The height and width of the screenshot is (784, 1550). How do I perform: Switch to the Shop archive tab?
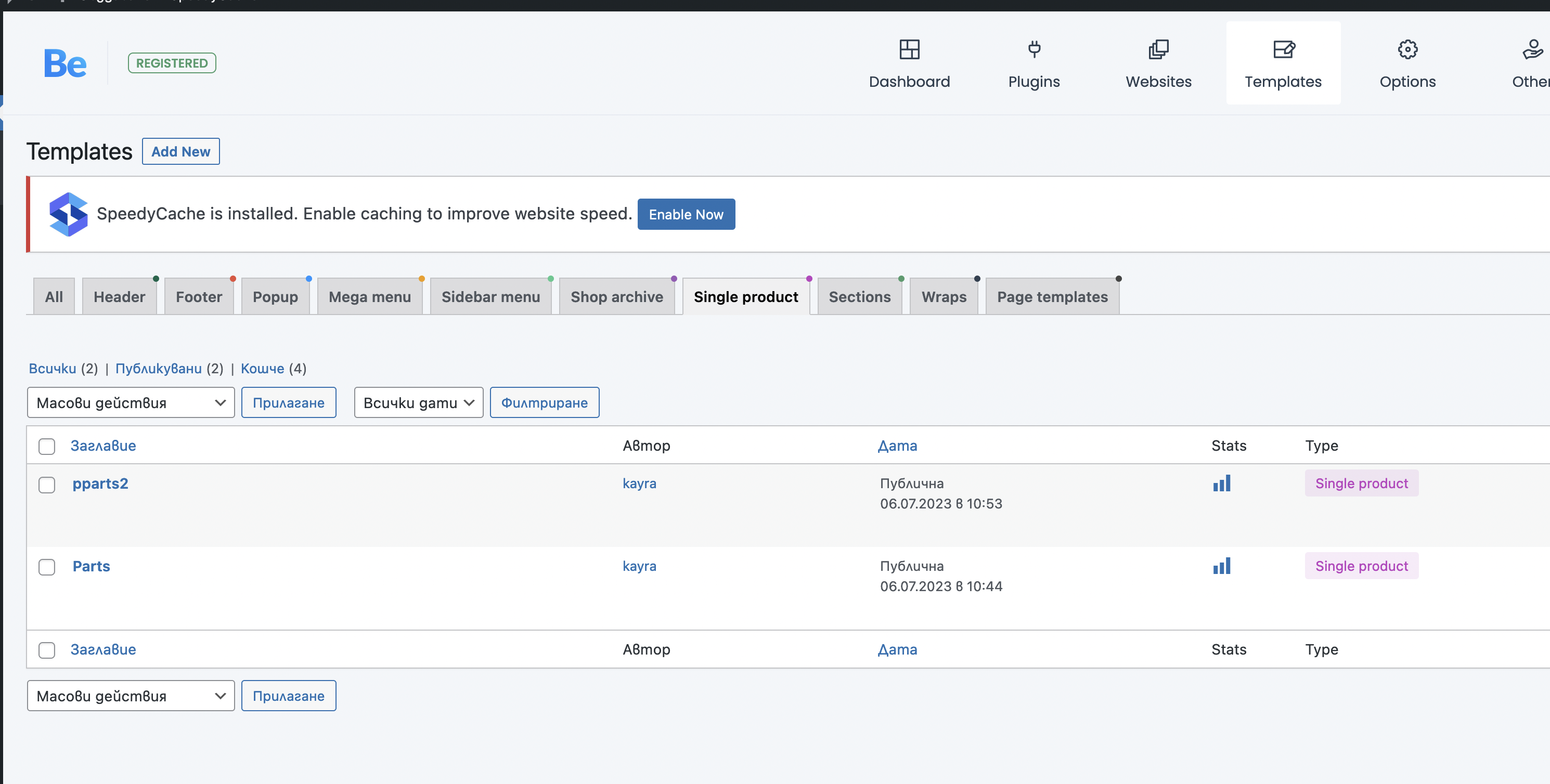point(617,296)
